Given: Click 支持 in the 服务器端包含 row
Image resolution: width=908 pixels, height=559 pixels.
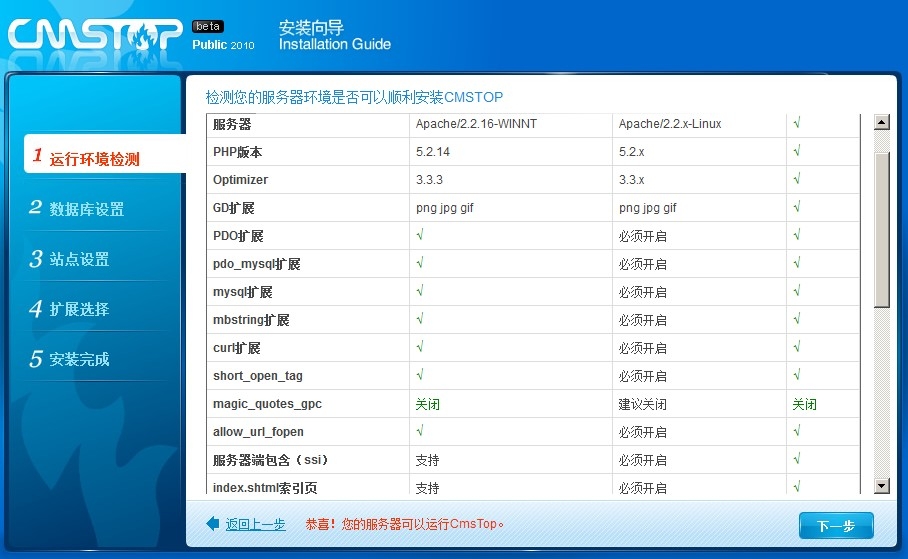Looking at the screenshot, I should coord(427,460).
